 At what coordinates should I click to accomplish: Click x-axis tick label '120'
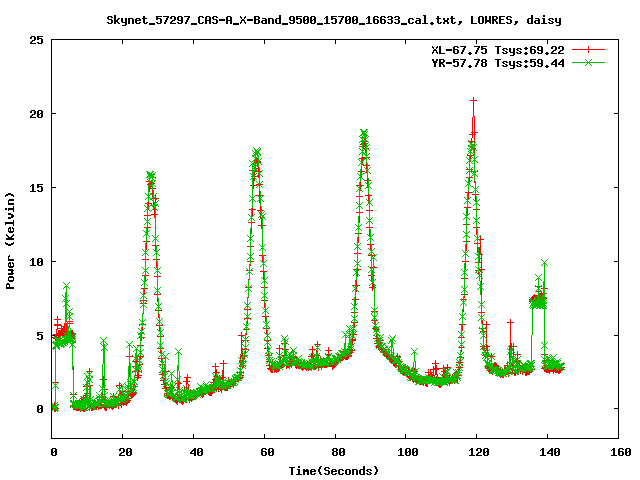pos(479,452)
